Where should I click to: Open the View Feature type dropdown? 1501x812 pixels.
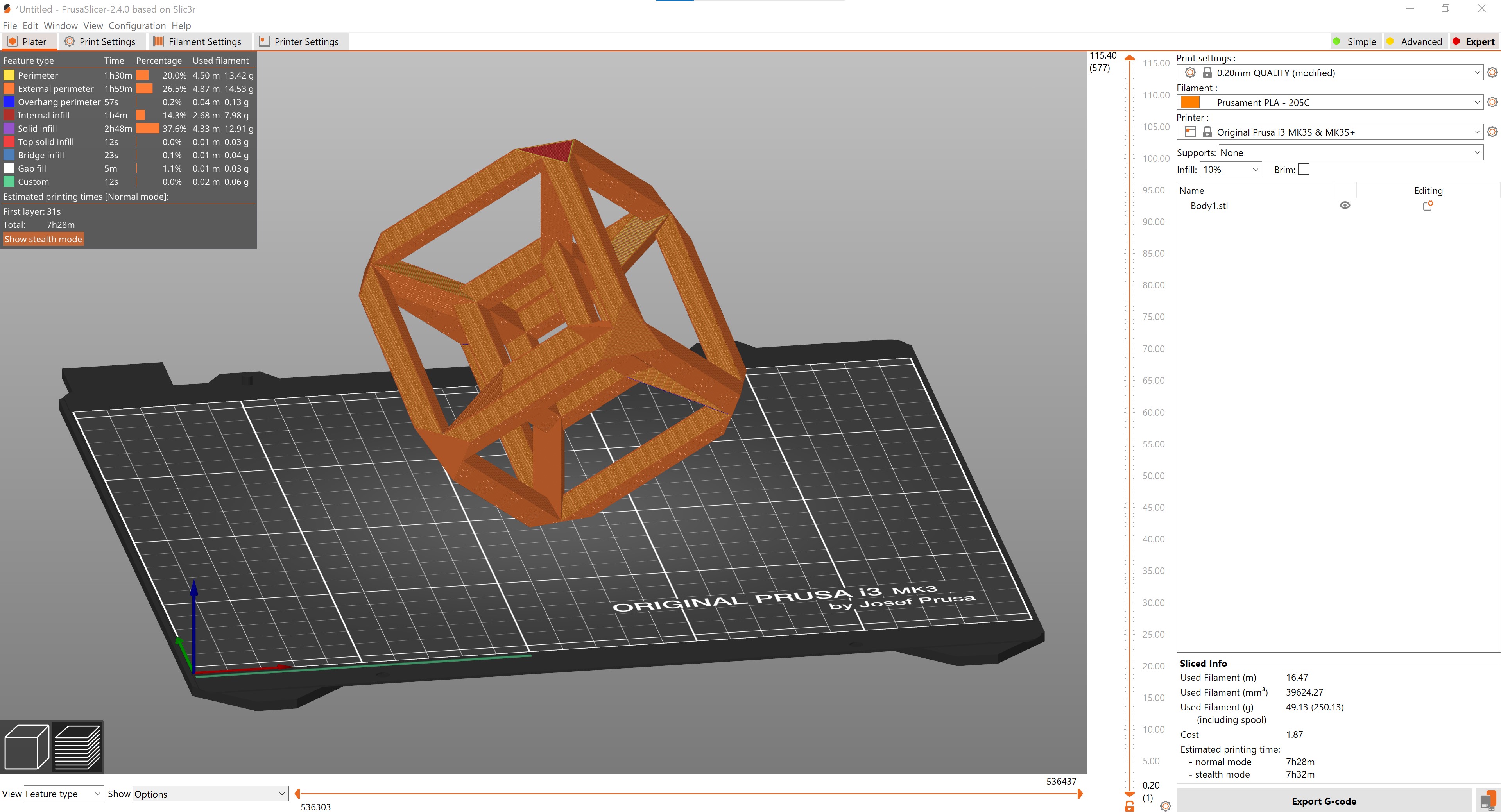(63, 794)
